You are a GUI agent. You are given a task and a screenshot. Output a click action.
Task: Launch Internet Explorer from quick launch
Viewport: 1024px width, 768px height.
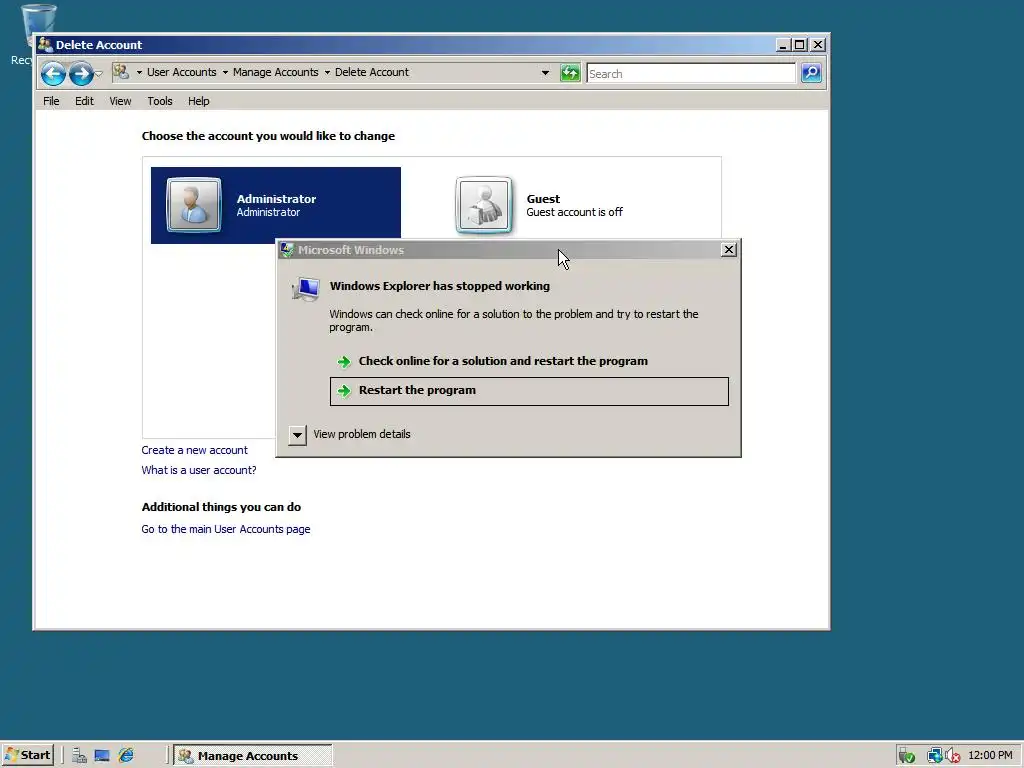pos(126,756)
